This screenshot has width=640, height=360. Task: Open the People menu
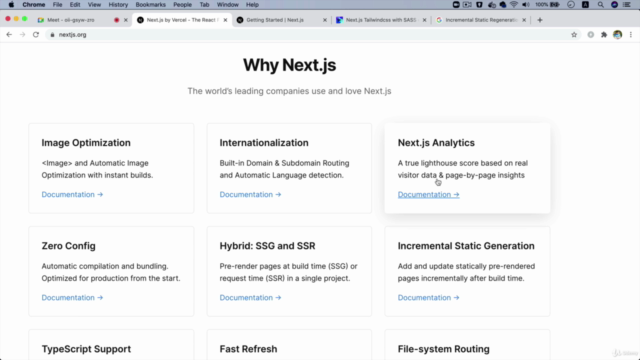pos(182,4)
